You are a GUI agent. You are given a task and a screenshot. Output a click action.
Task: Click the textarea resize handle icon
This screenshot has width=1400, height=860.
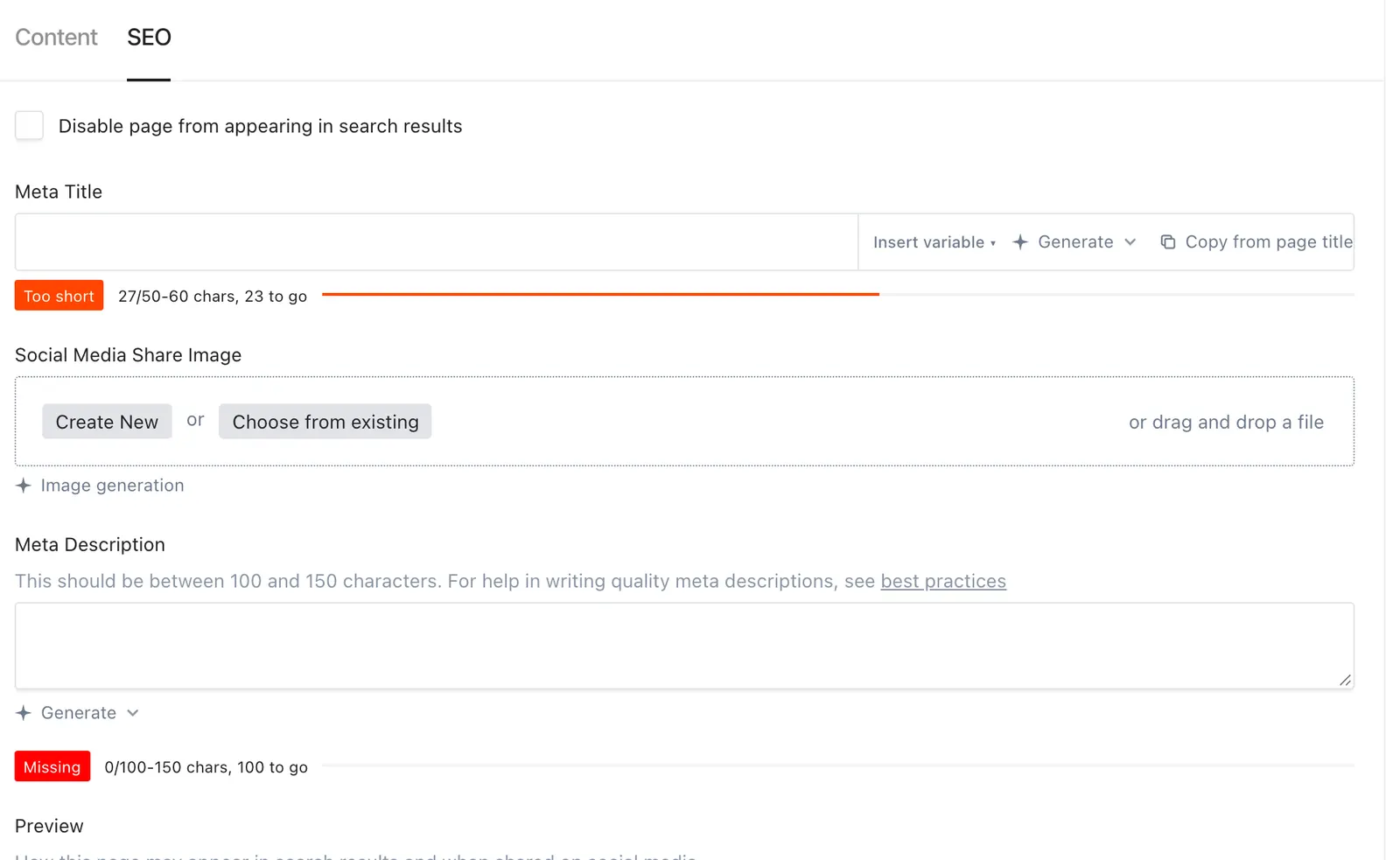point(1345,680)
